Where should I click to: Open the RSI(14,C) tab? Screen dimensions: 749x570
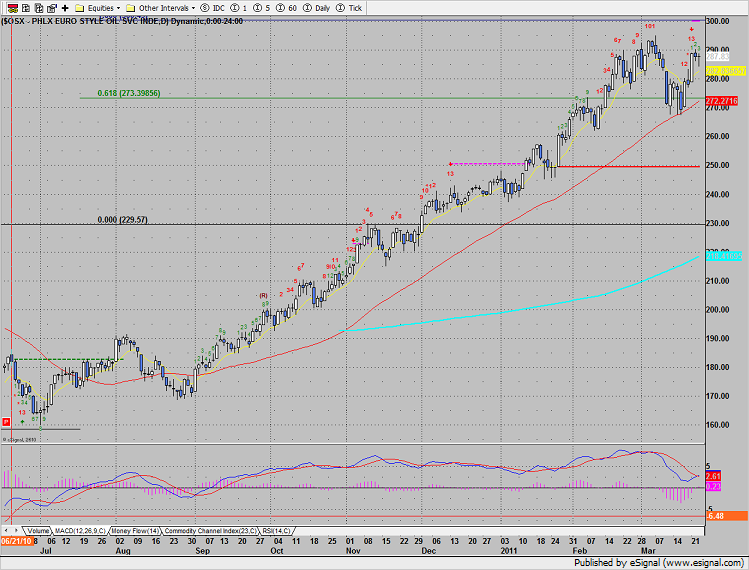276,531
